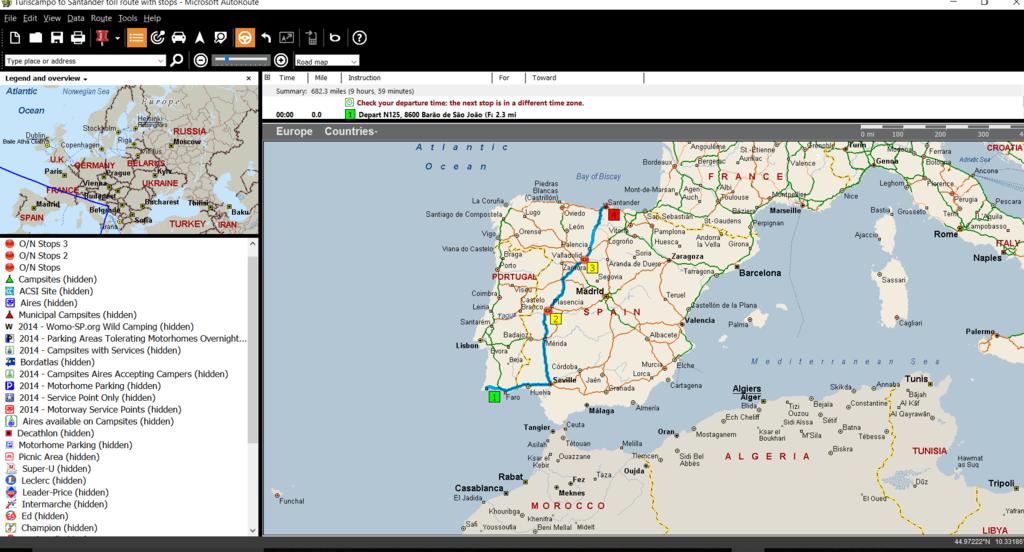The width and height of the screenshot is (1024, 552).
Task: Create a new map document
Action: point(14,38)
